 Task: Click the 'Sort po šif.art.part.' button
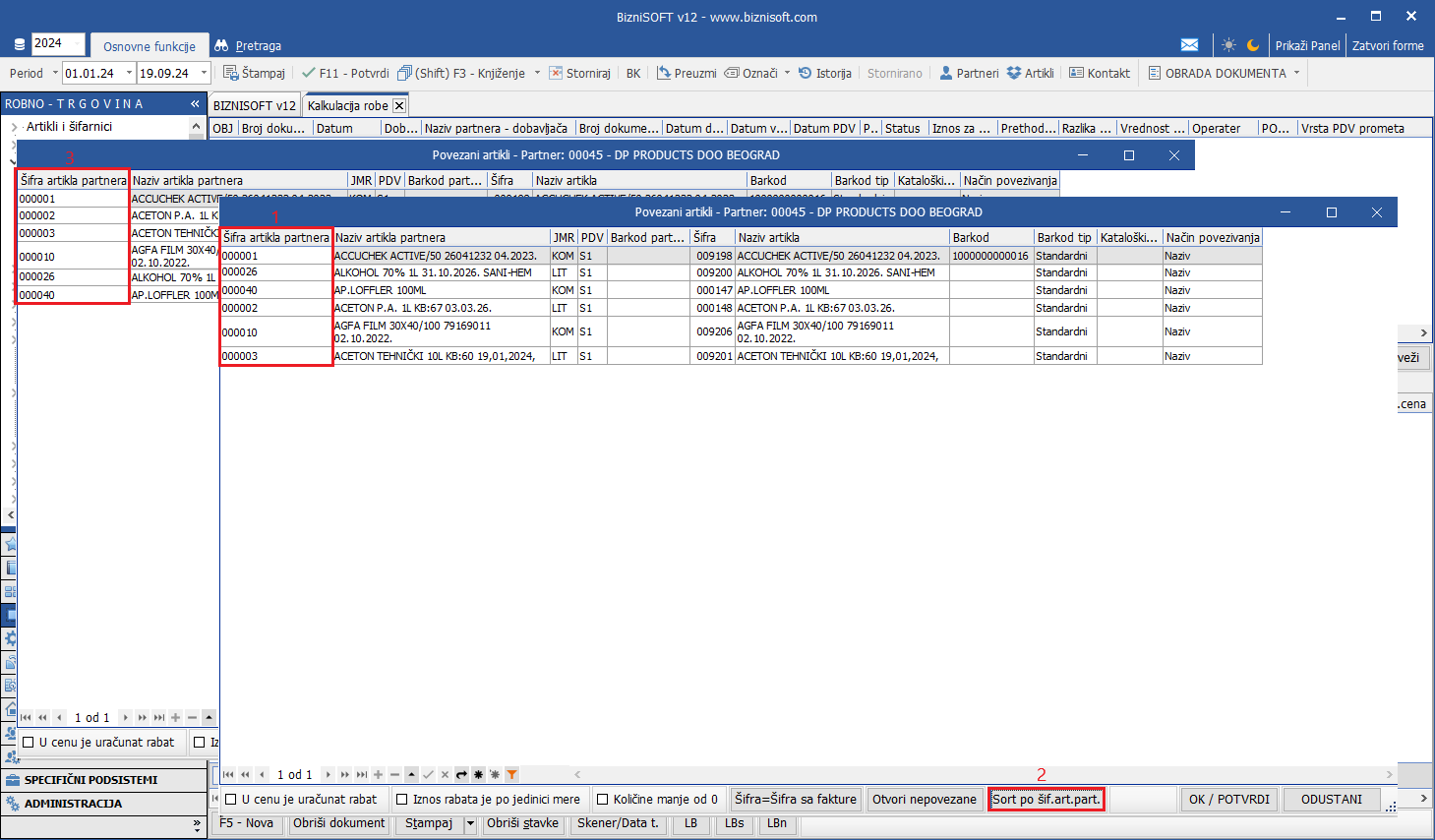pos(1046,800)
